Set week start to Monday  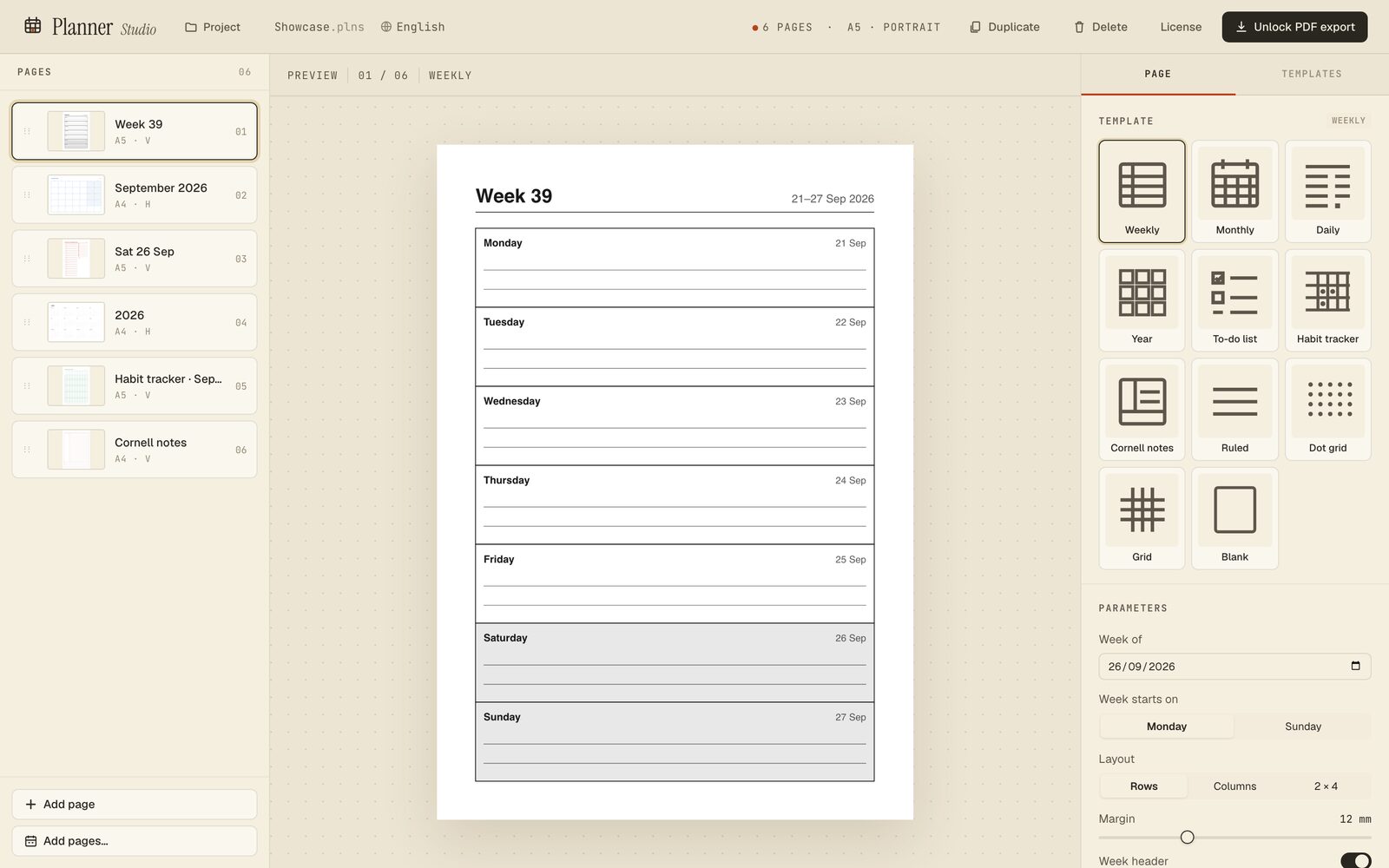coord(1167,727)
